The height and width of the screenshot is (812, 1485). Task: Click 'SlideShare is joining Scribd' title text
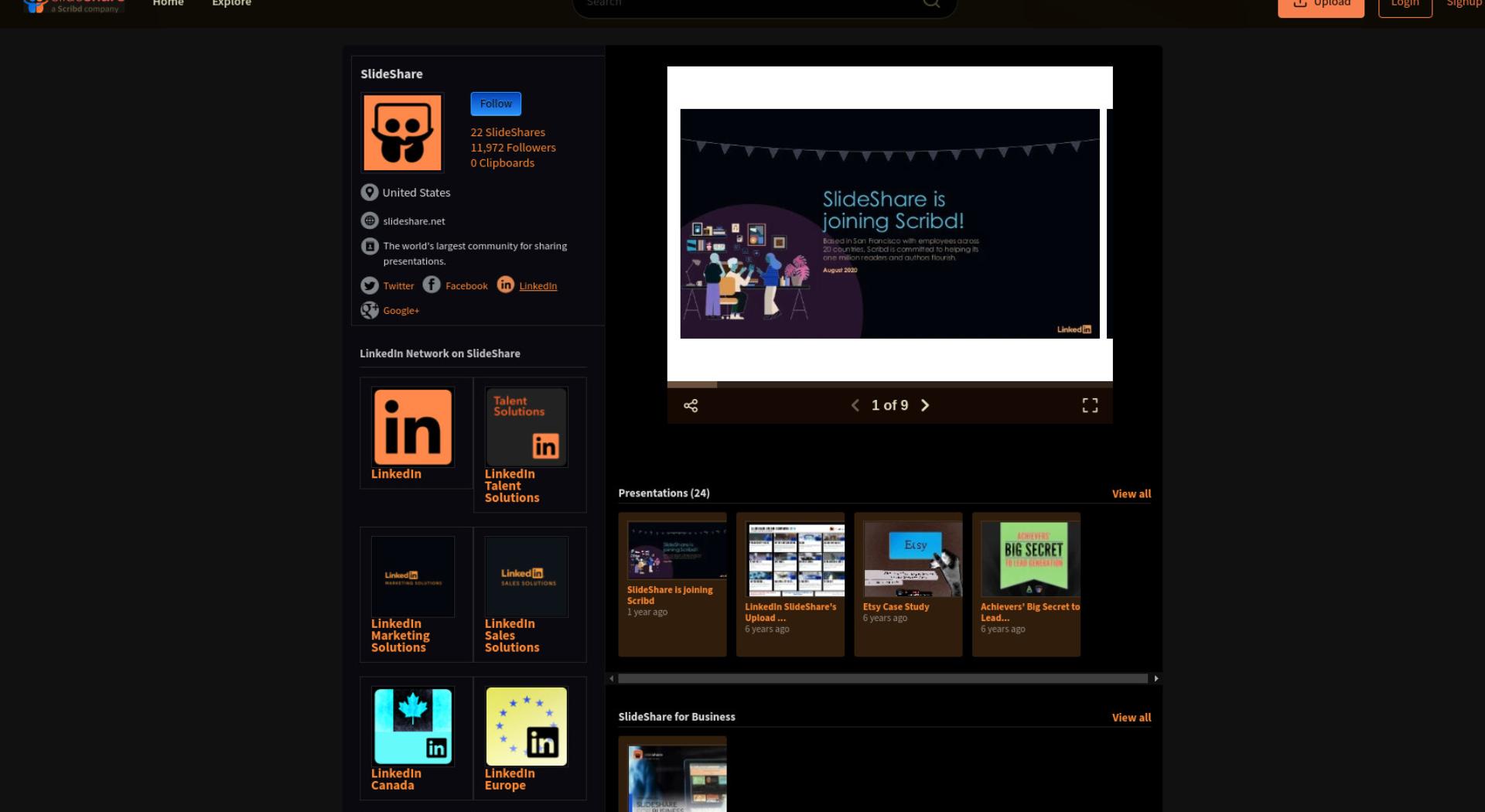tap(670, 595)
